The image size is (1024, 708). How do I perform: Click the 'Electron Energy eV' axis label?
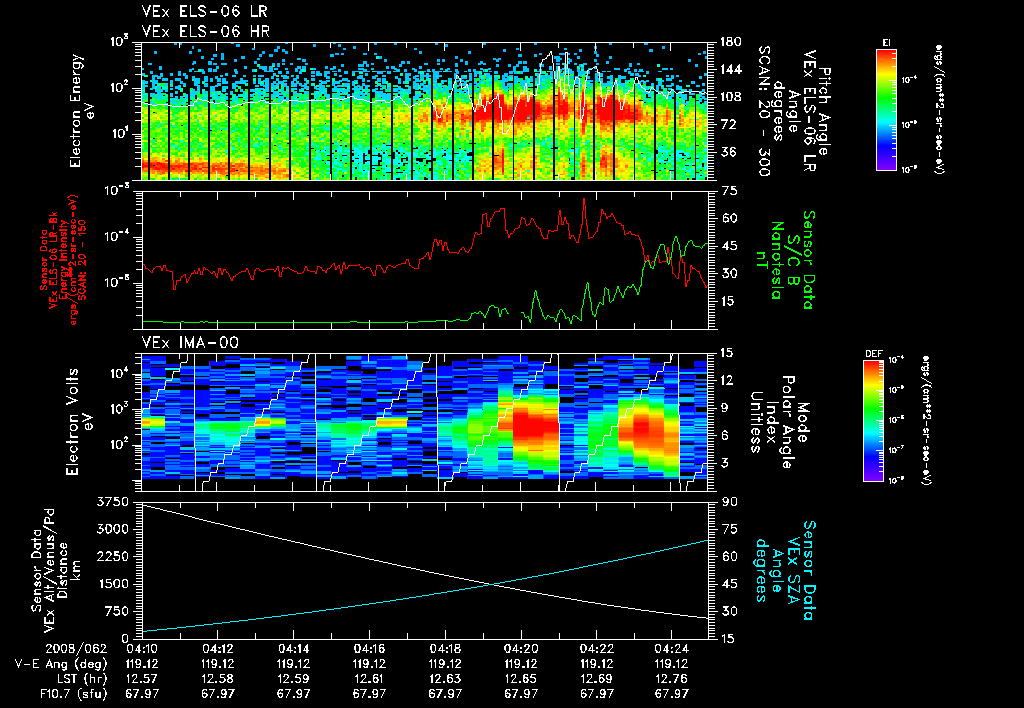pyautogui.click(x=80, y=111)
